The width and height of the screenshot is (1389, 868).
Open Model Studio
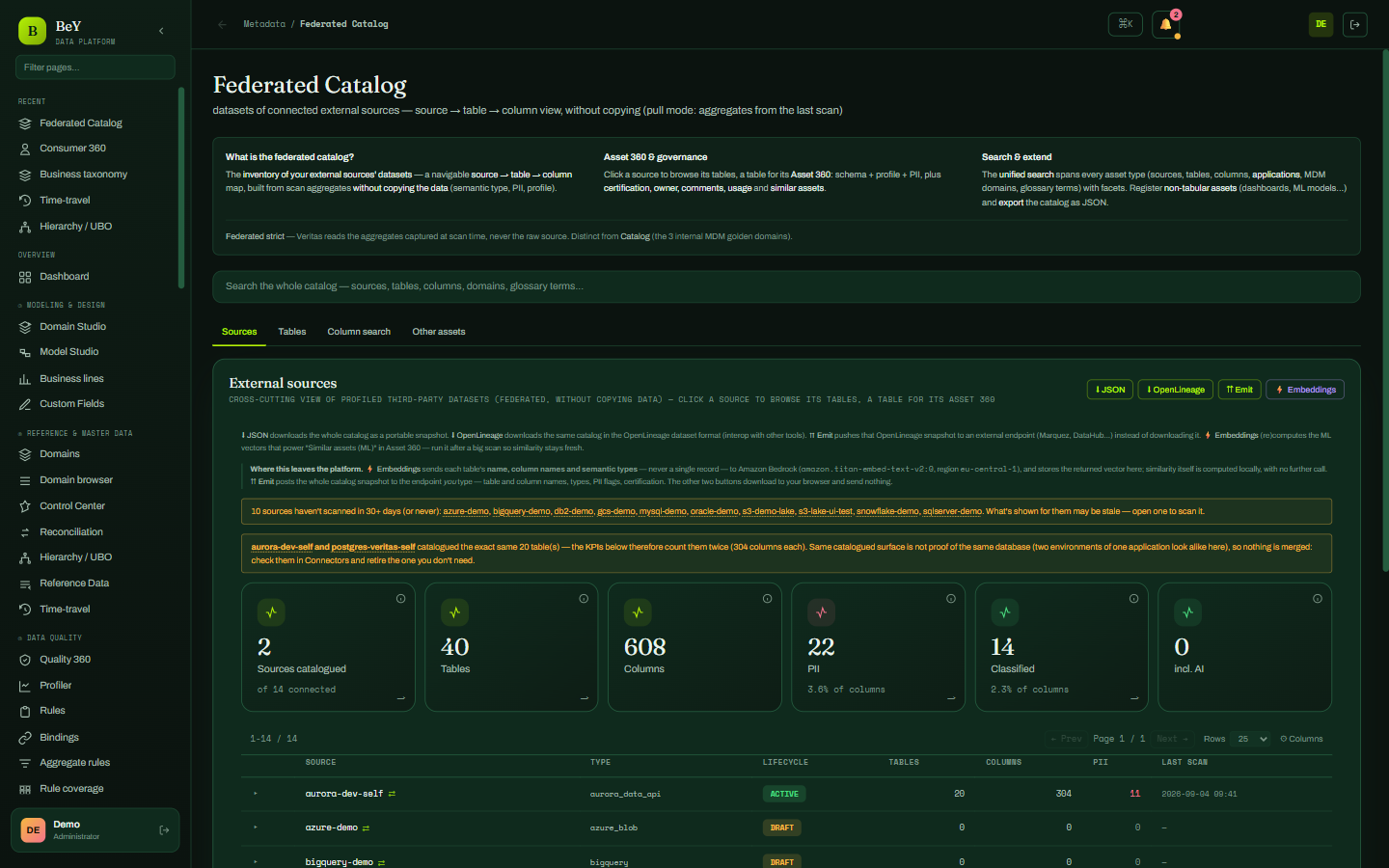click(68, 352)
